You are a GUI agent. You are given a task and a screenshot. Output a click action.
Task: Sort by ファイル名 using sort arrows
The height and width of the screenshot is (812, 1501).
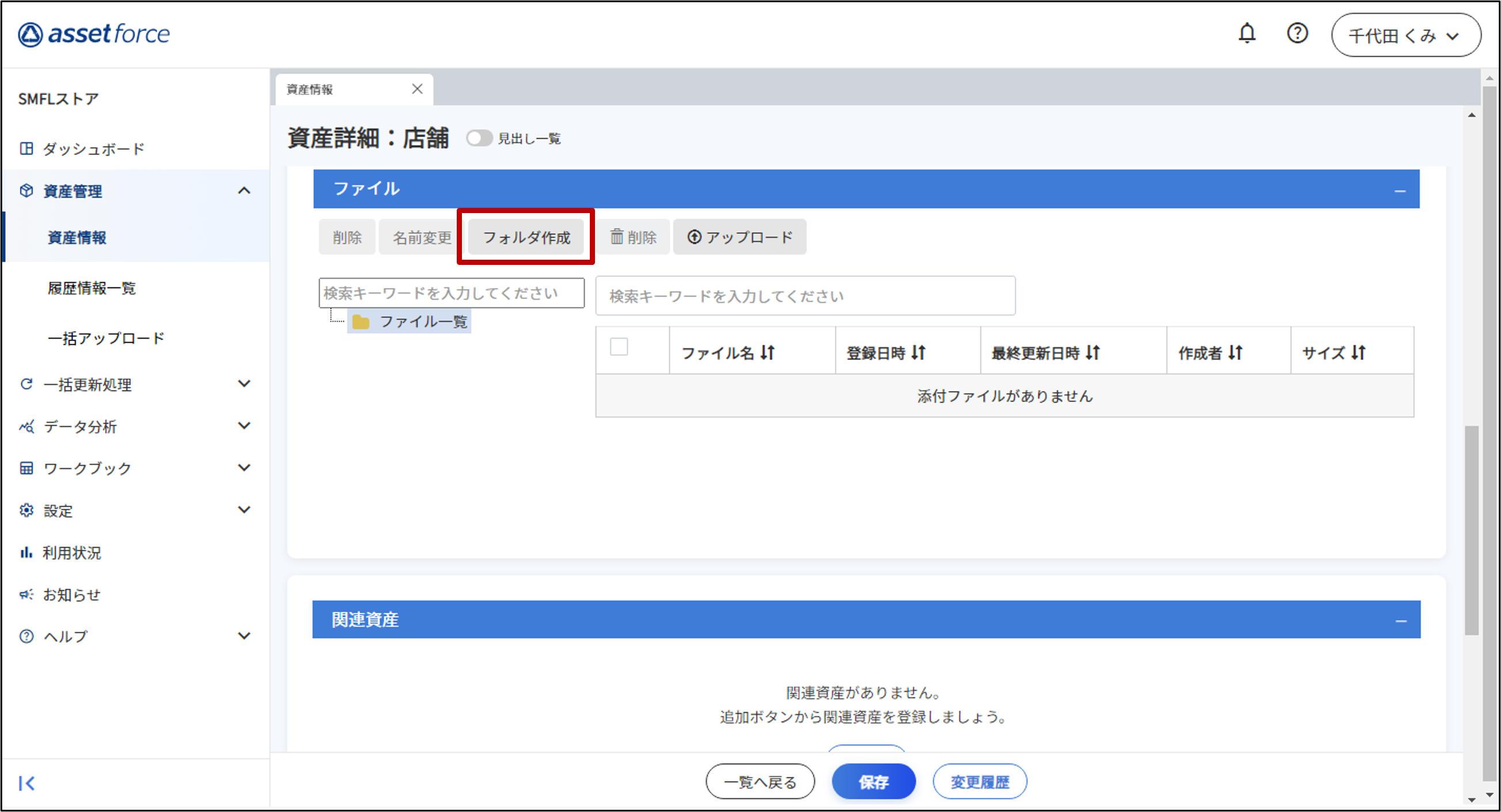[767, 352]
